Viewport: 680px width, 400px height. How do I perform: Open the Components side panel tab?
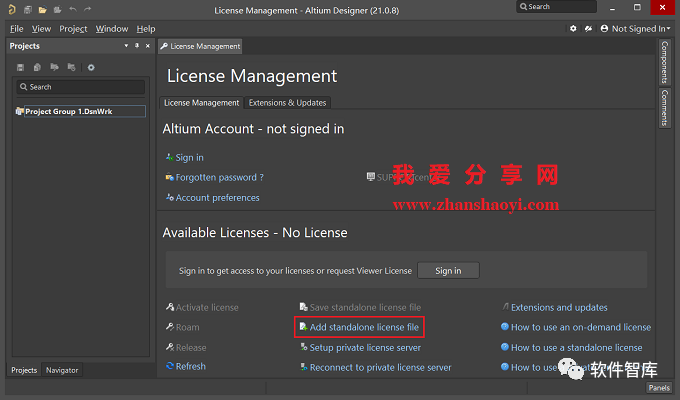coord(664,62)
